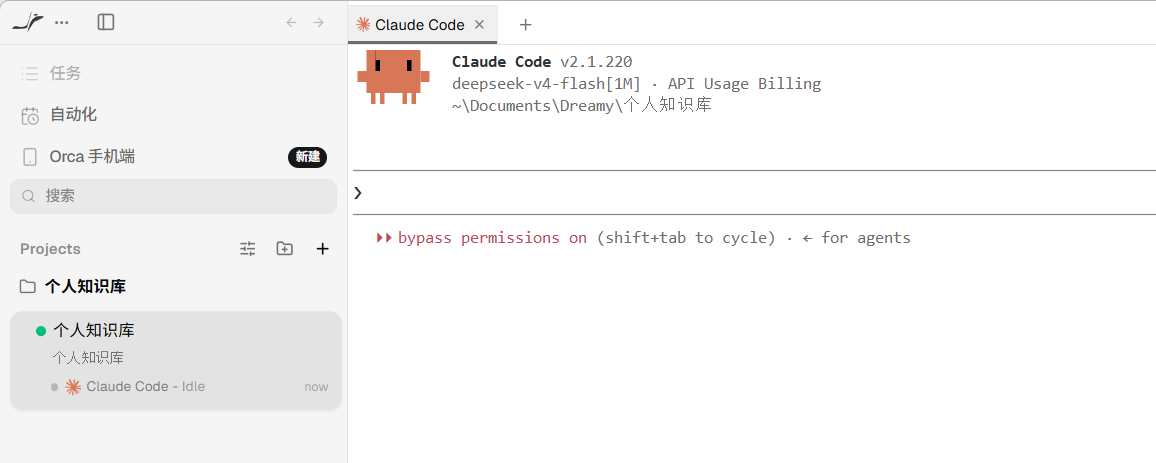Image resolution: width=1156 pixels, height=463 pixels.
Task: Click the Orca logo icon
Action: [x=27, y=23]
